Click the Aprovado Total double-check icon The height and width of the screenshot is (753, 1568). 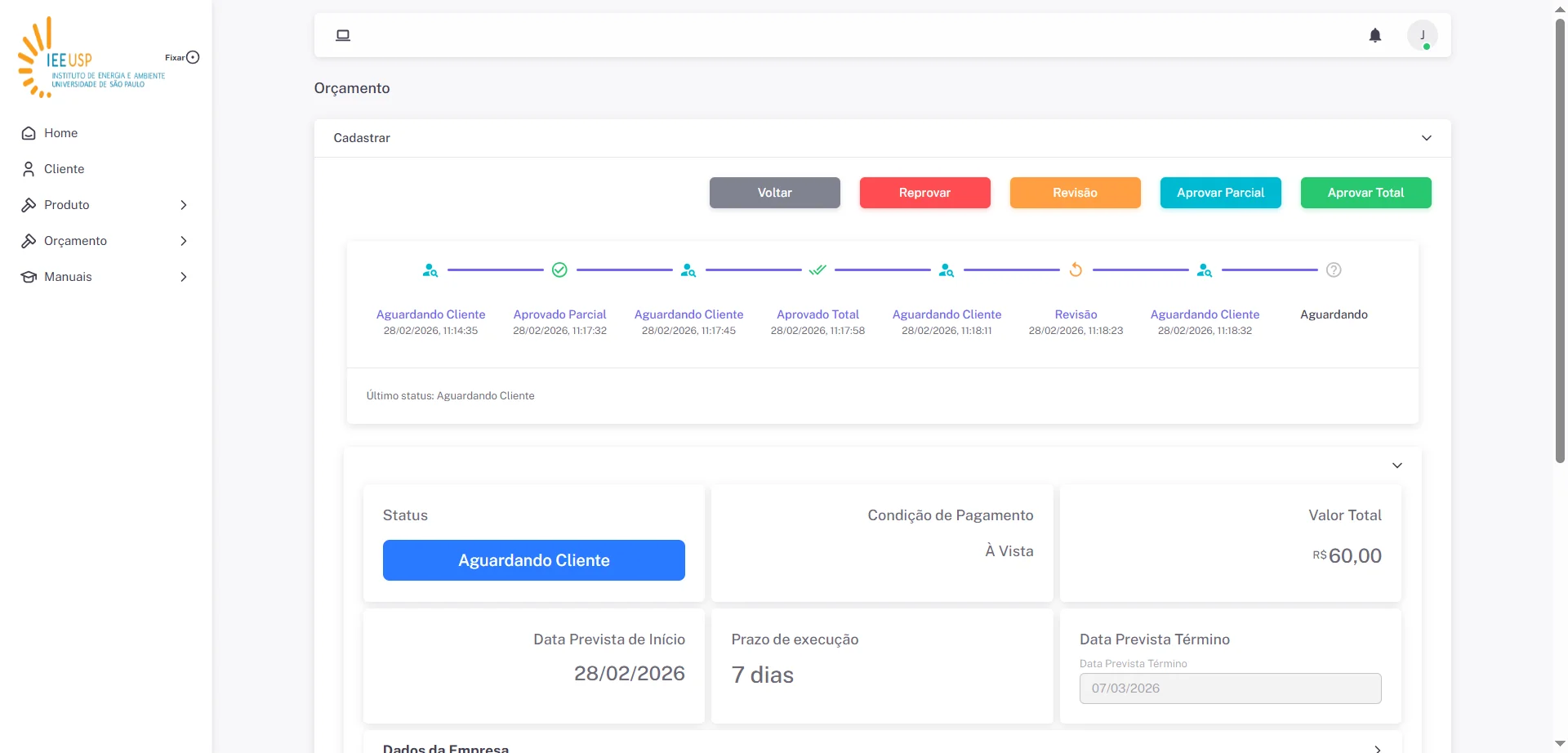pyautogui.click(x=817, y=270)
